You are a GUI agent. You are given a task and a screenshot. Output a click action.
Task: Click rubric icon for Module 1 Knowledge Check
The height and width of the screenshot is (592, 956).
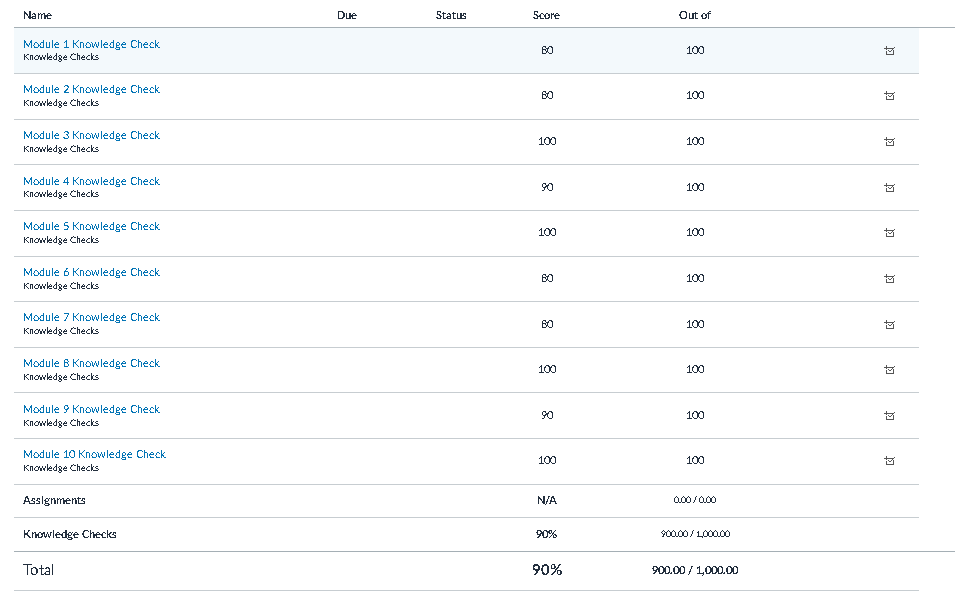(x=889, y=50)
